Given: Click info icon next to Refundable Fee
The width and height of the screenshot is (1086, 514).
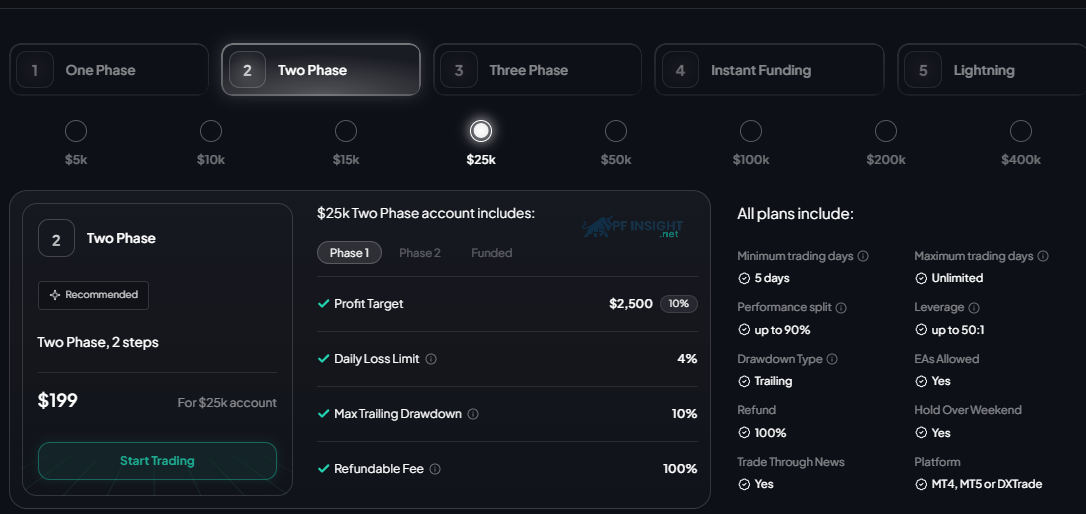Looking at the screenshot, I should coord(435,469).
